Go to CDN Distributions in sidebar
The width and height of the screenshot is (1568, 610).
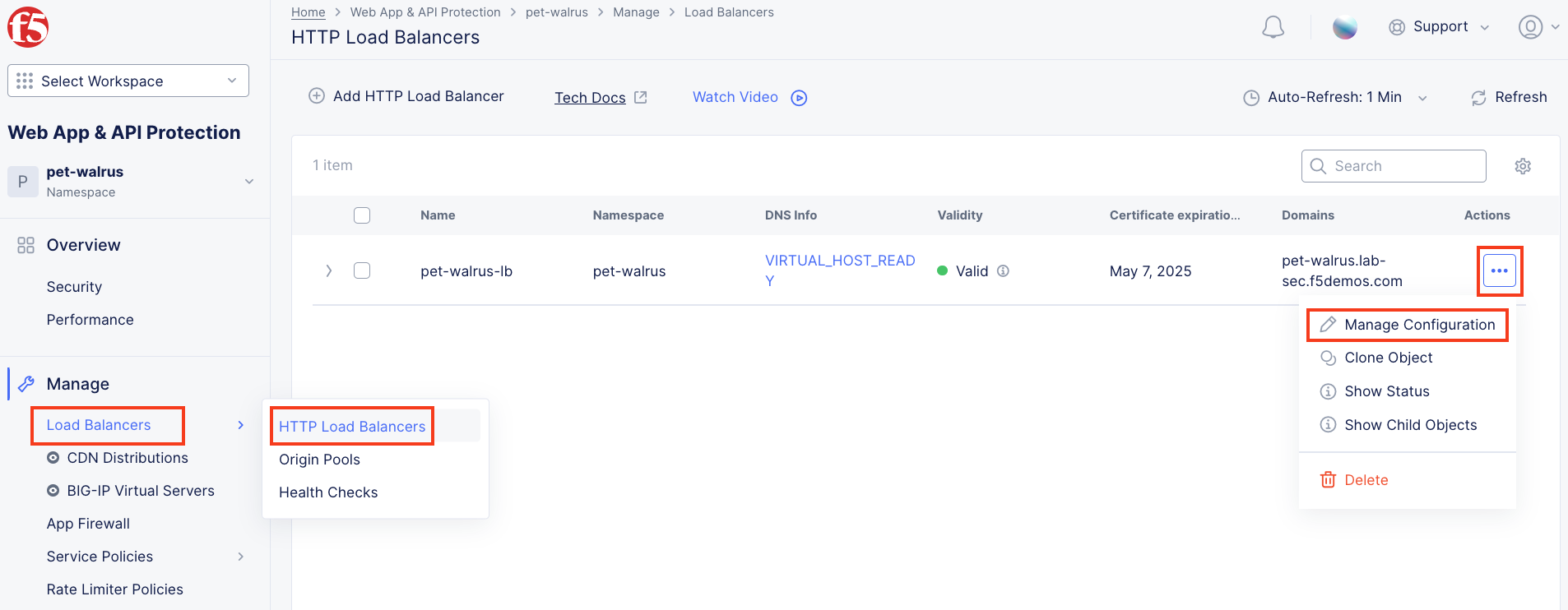128,458
